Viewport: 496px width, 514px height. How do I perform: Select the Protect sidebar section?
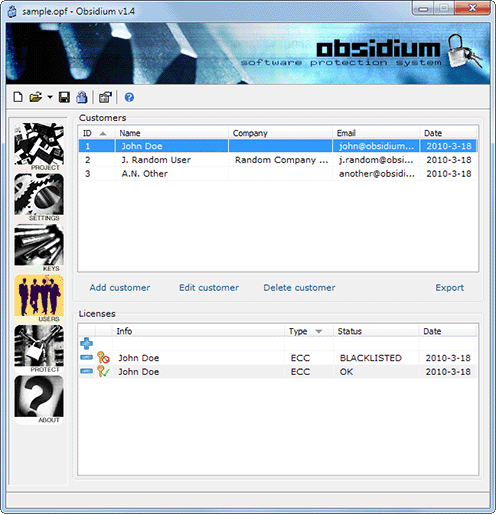click(x=39, y=349)
